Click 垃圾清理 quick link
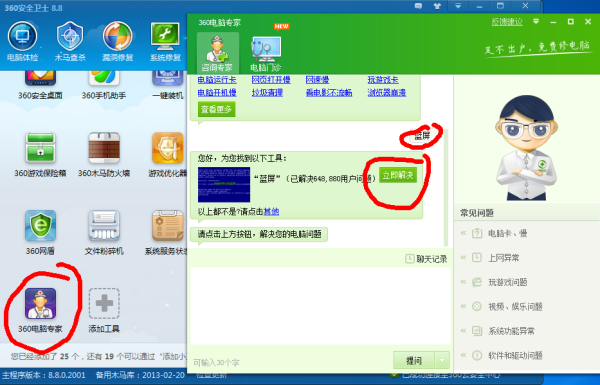 (x=267, y=93)
